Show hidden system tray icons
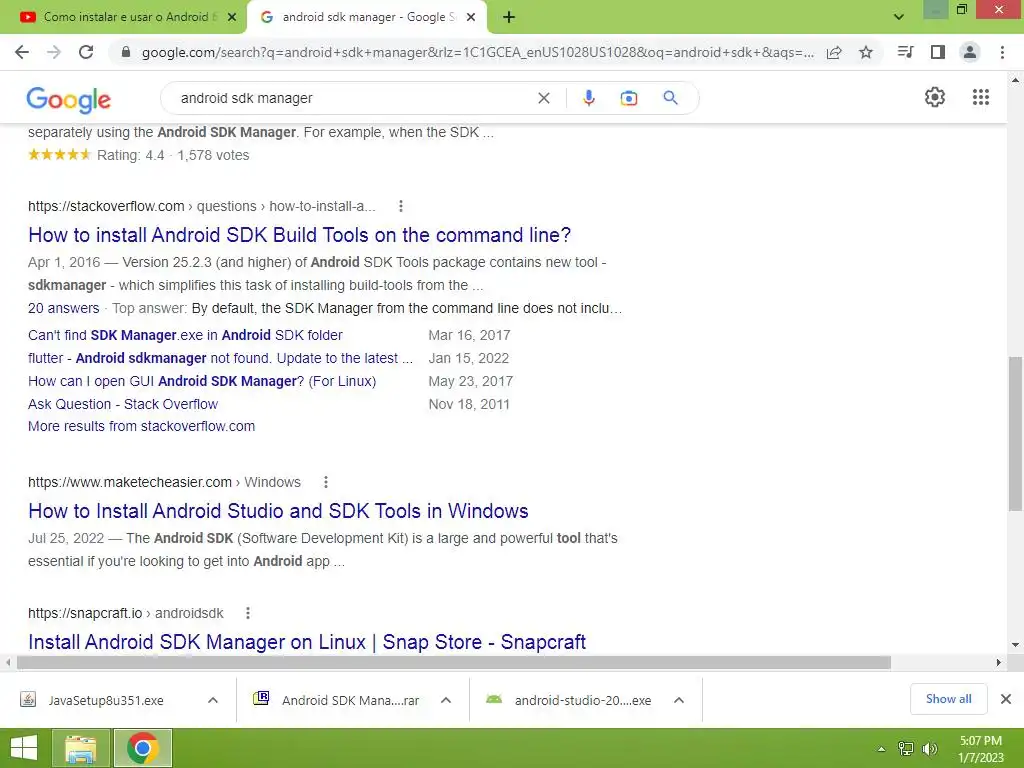Viewport: 1024px width, 768px height. [x=881, y=749]
